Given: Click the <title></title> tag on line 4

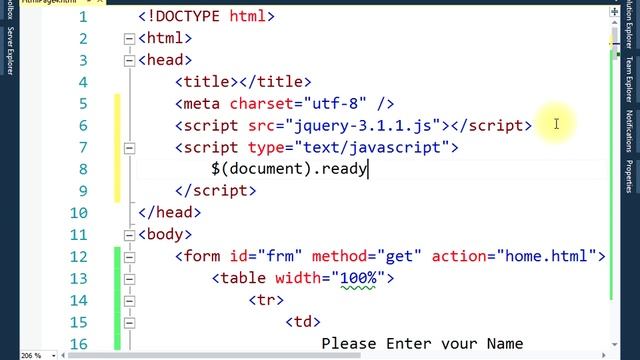Looking at the screenshot, I should pyautogui.click(x=243, y=82).
